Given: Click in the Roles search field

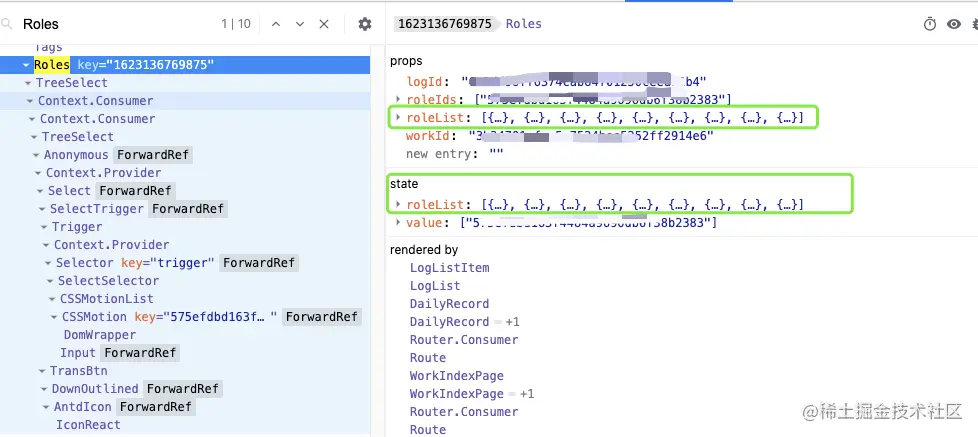Looking at the screenshot, I should click(119, 24).
